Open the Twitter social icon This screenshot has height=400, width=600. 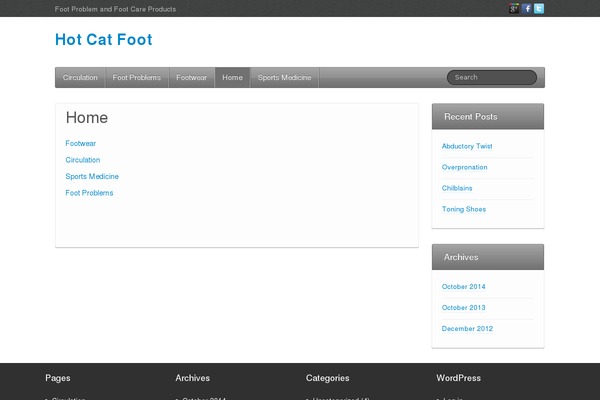[539, 8]
